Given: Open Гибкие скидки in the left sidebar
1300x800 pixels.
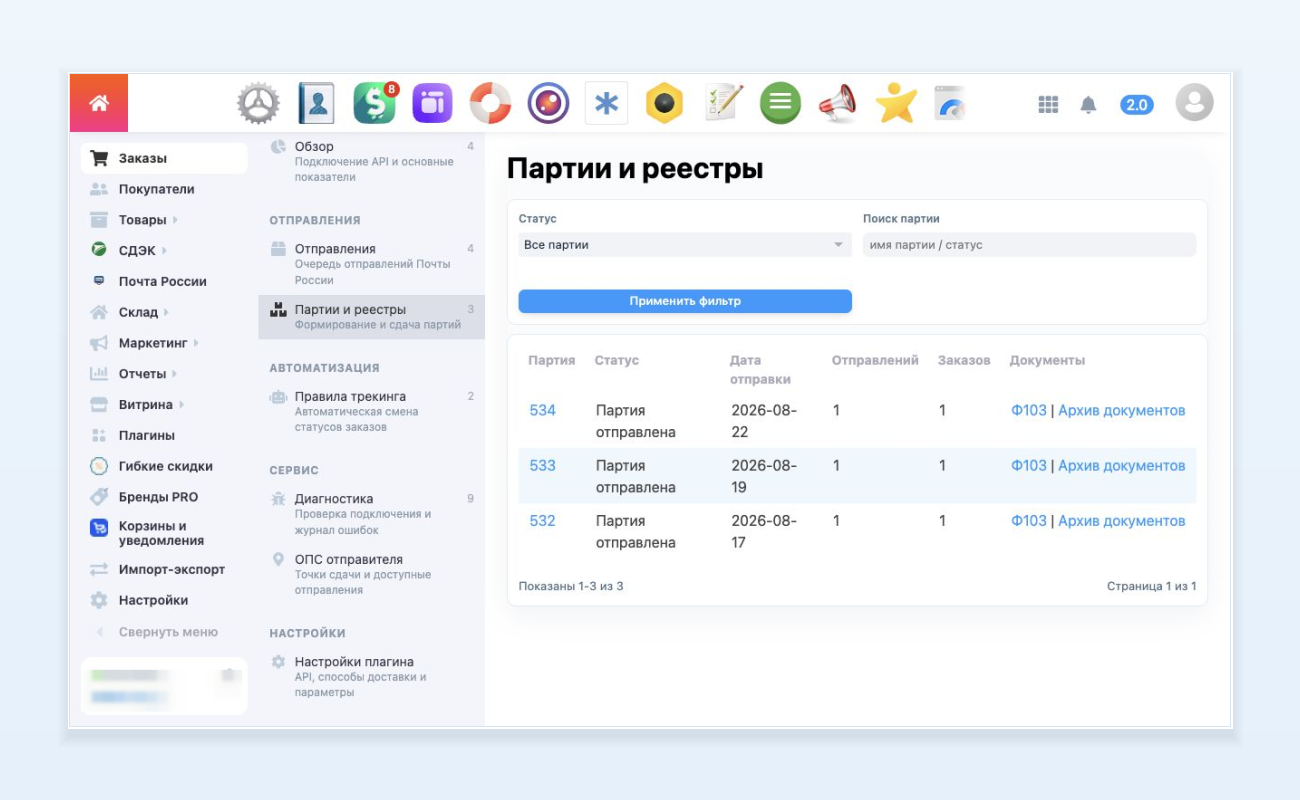Looking at the screenshot, I should (165, 466).
